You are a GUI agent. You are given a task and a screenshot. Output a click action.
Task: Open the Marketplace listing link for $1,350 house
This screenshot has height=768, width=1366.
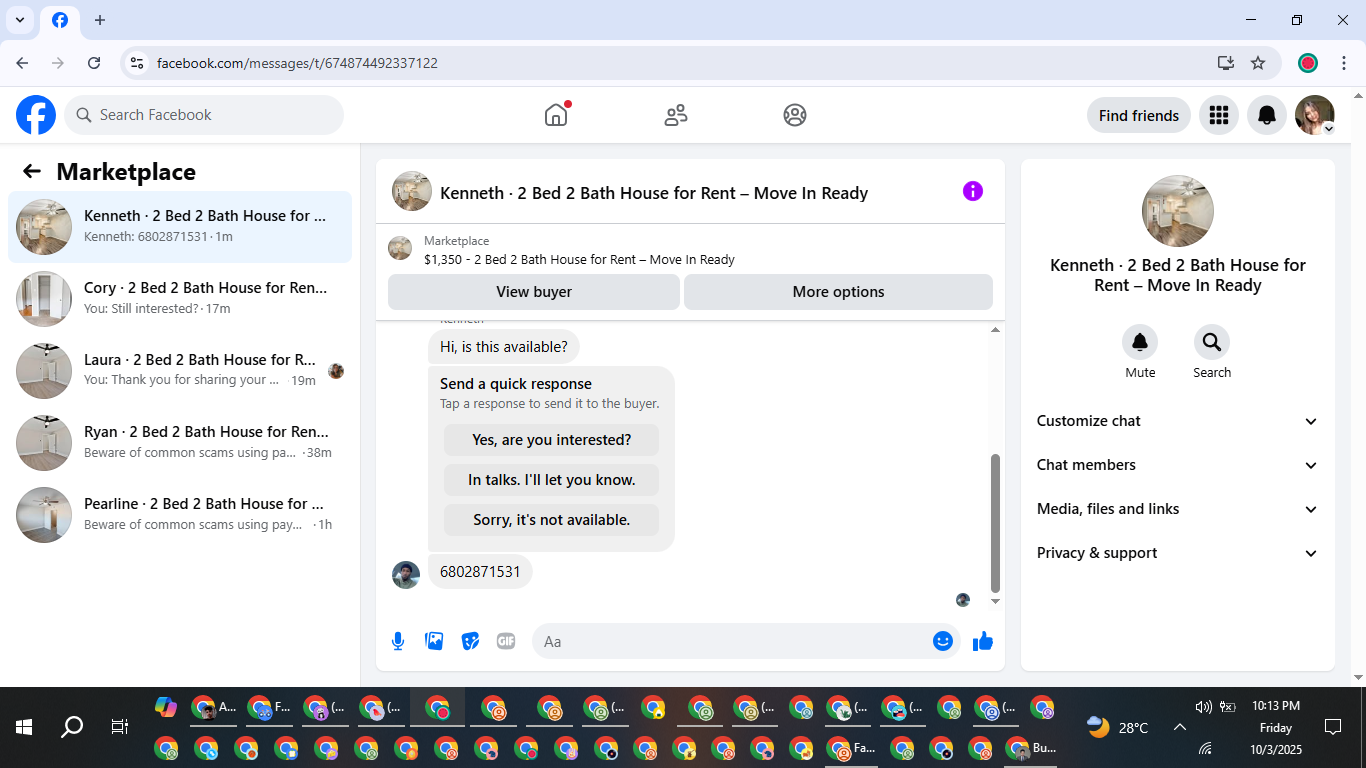(579, 260)
